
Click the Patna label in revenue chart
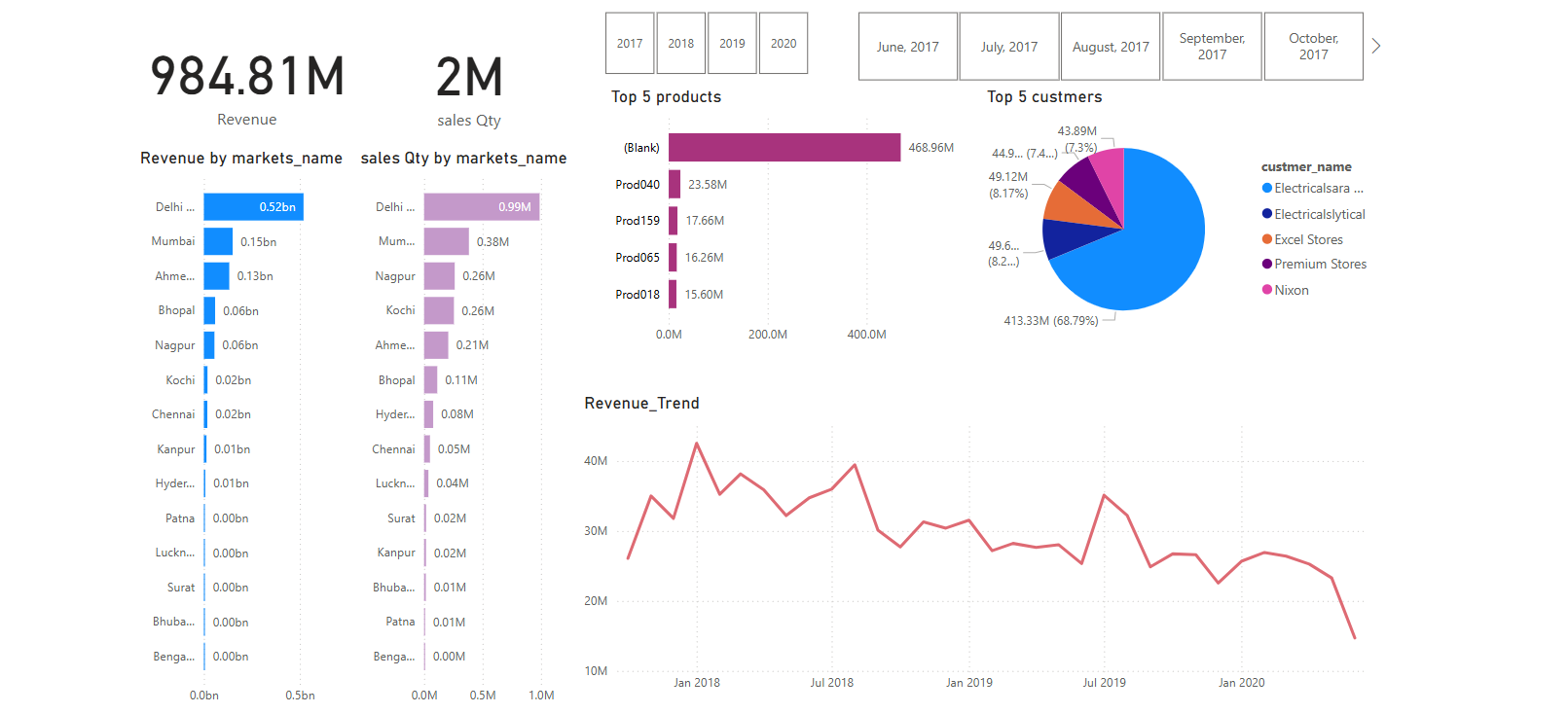[x=180, y=518]
